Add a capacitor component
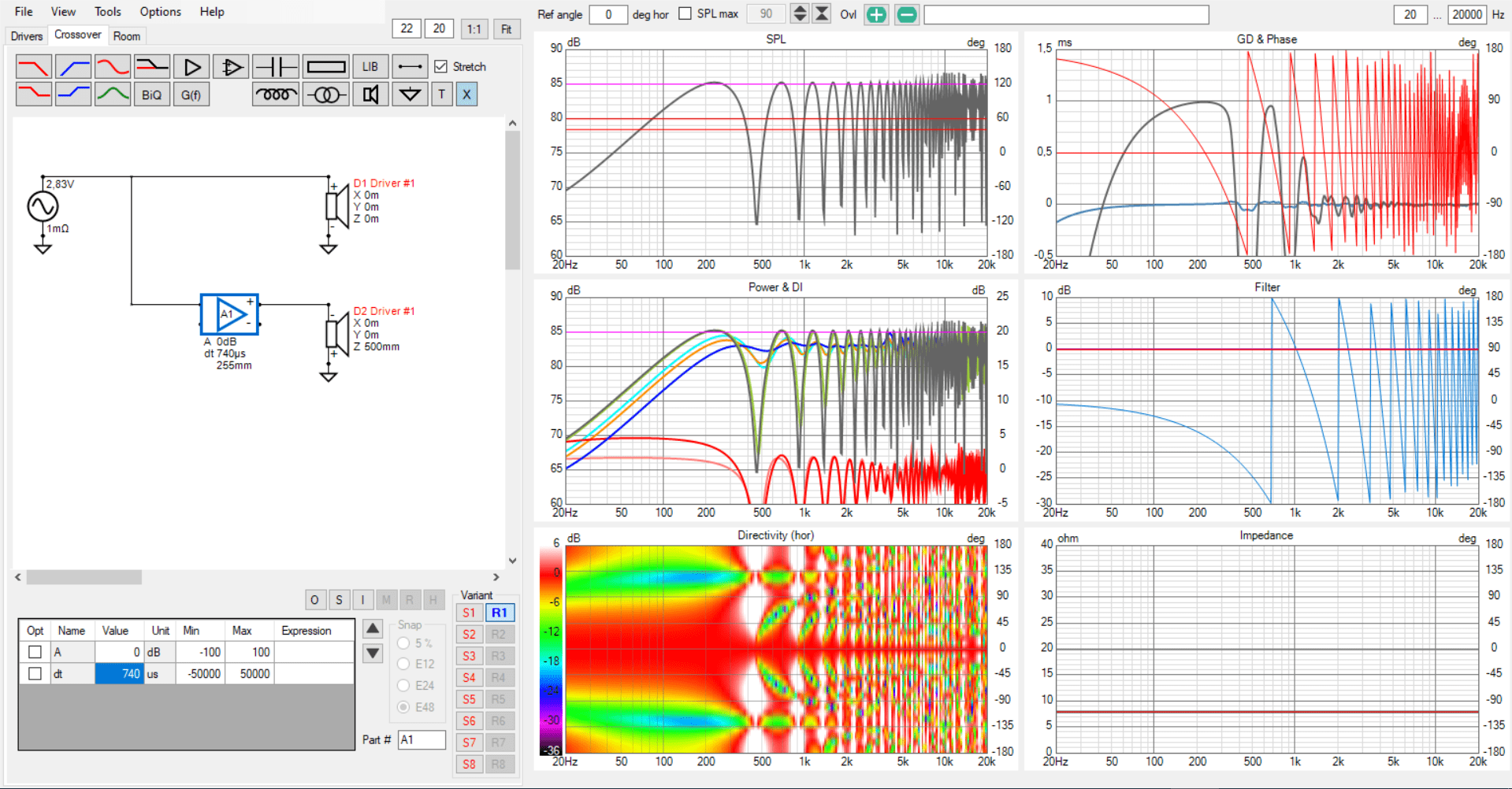 point(276,67)
